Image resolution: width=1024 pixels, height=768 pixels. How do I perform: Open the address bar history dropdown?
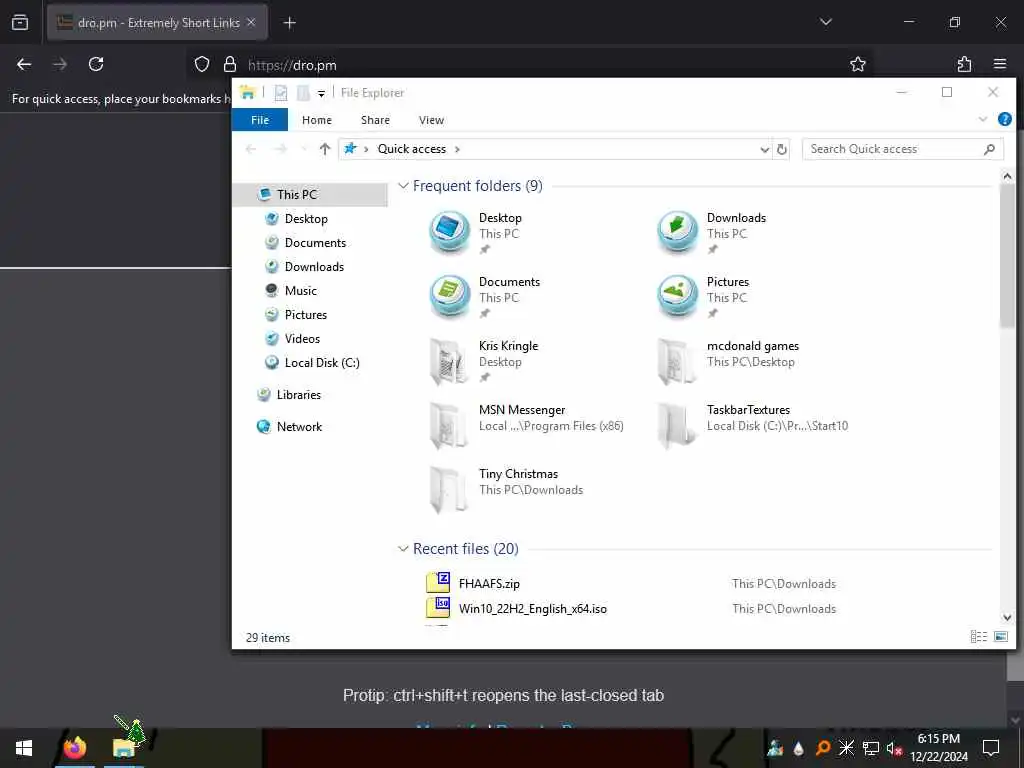pos(765,150)
